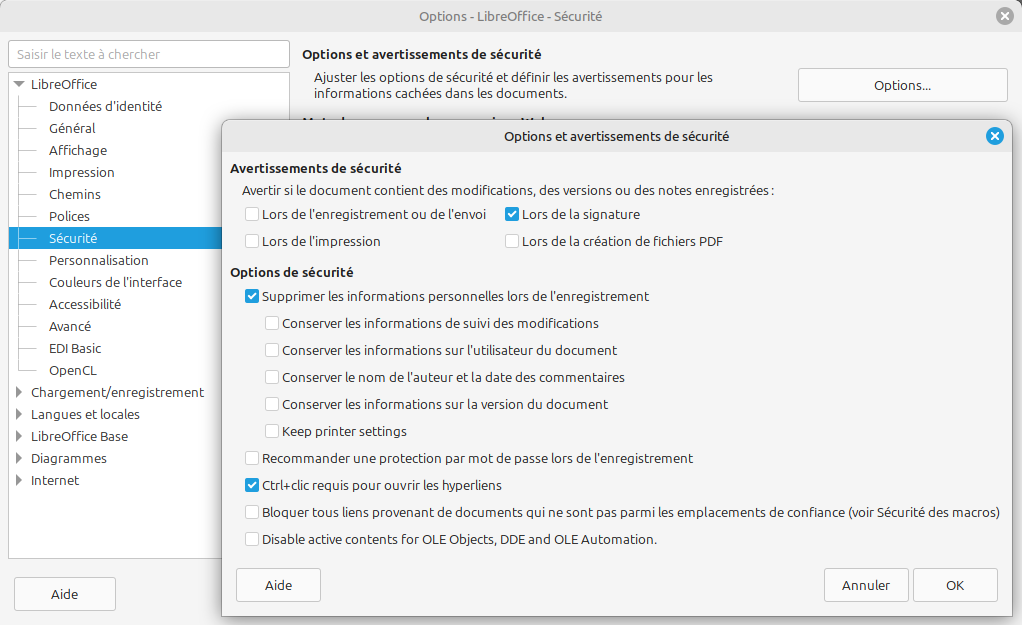The height and width of the screenshot is (625, 1022).
Task: Open Personnalisation settings
Action: 98,261
